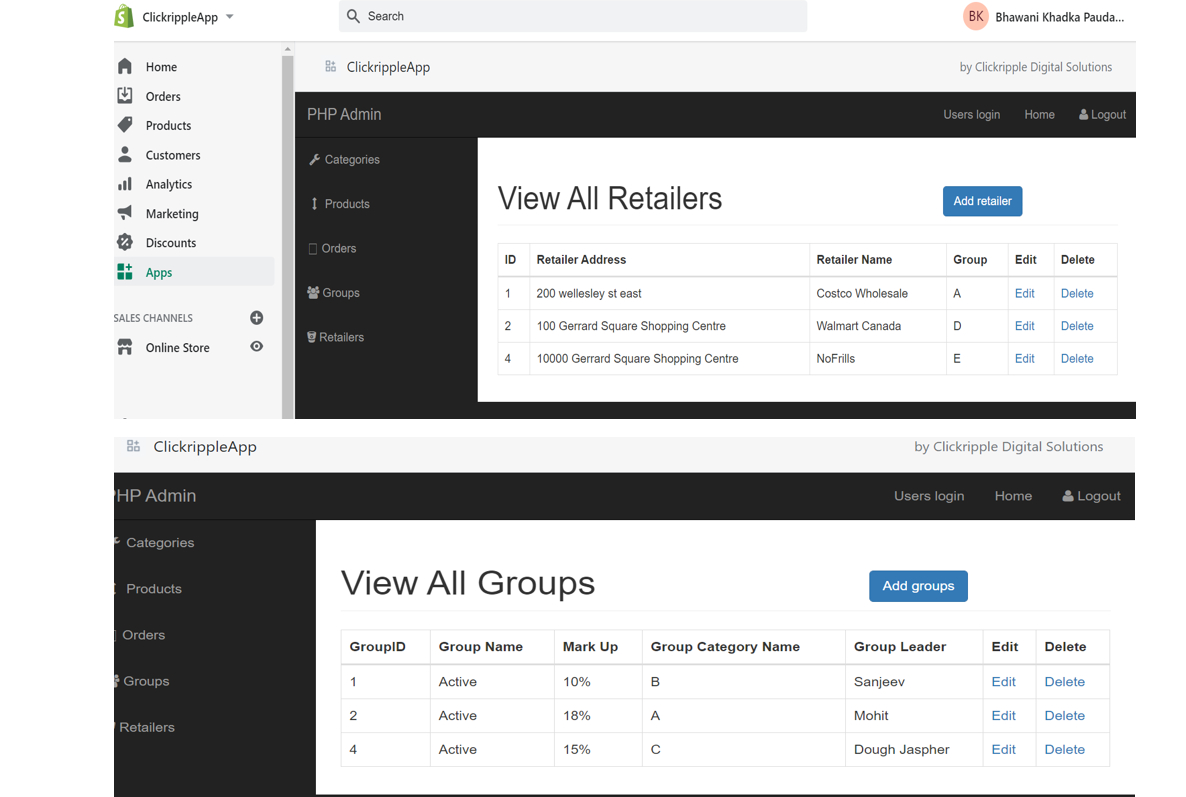This screenshot has height=797, width=1186.
Task: Open the Bhawani Khadka account menu
Action: point(1044,17)
